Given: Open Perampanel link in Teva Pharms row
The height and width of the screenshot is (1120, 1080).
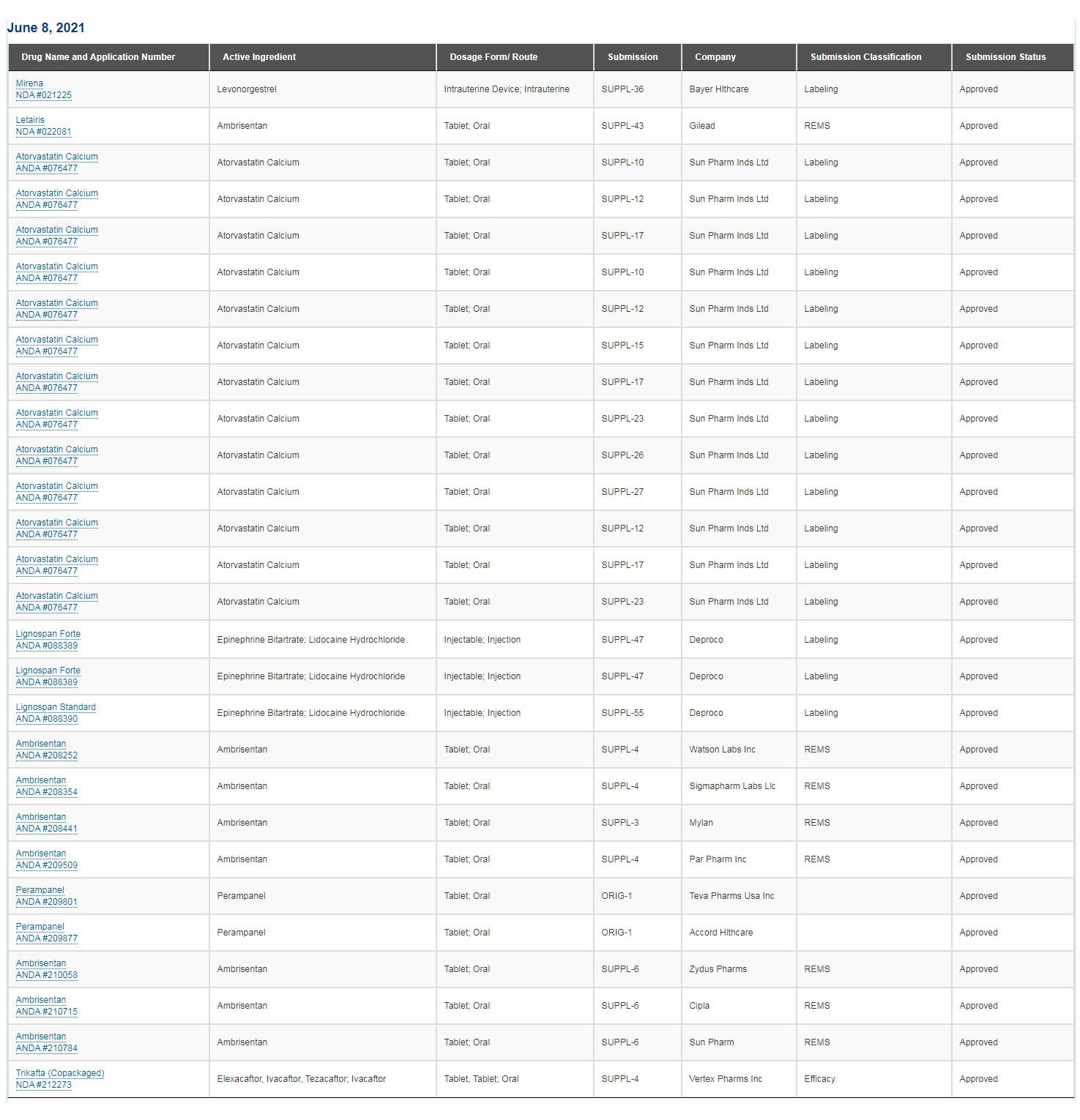Looking at the screenshot, I should [40, 890].
